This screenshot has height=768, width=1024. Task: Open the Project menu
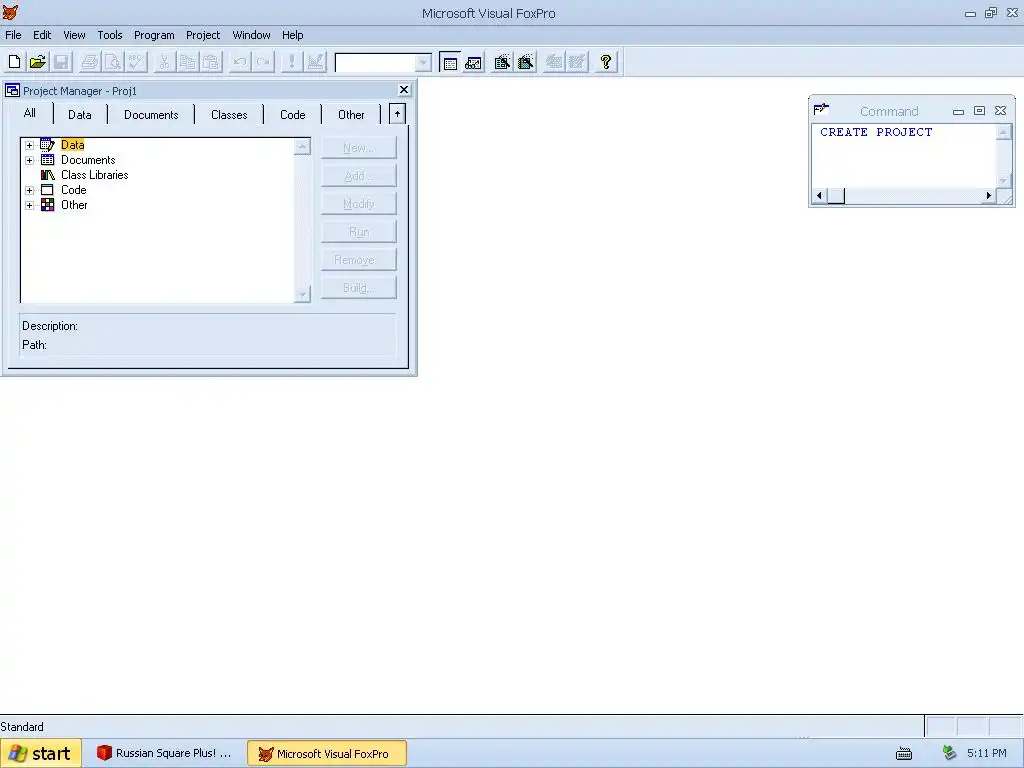click(x=203, y=35)
